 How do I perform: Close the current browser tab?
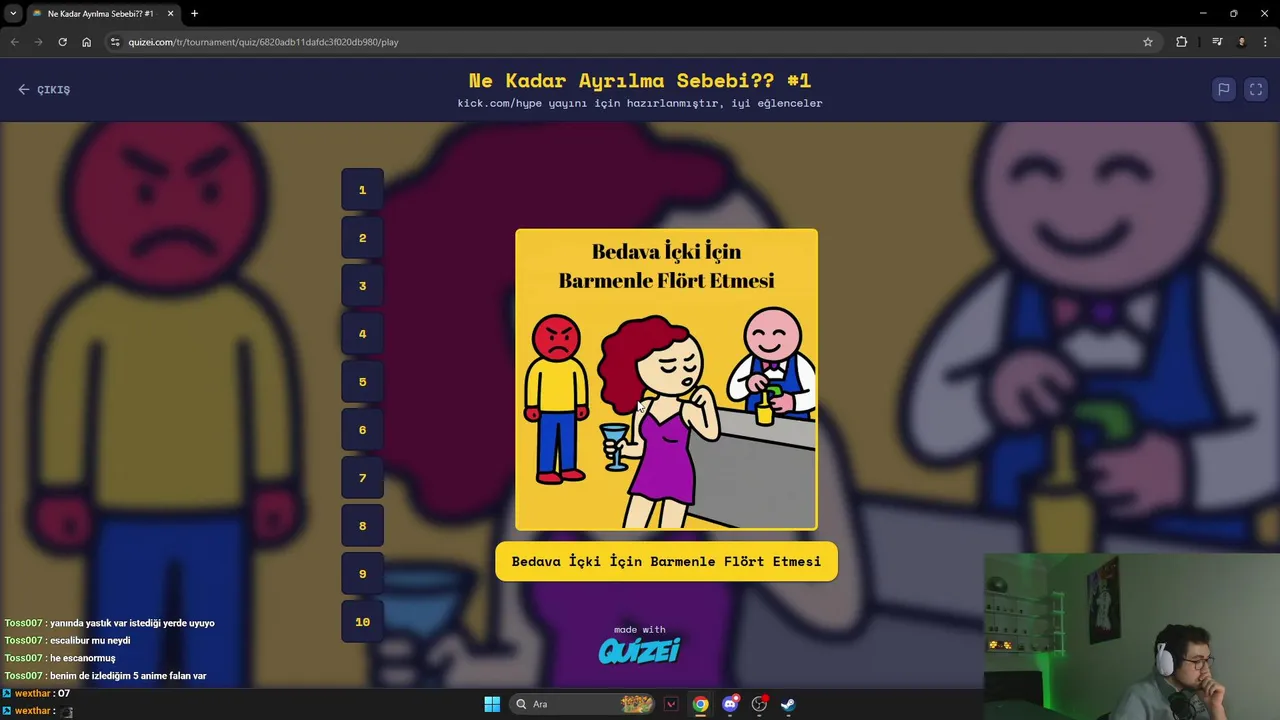point(170,14)
